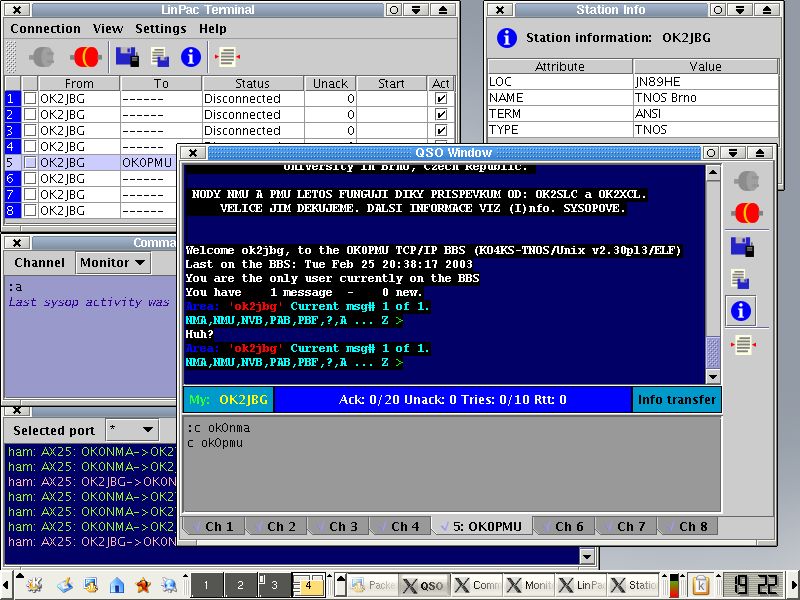
Task: Click the Station taskbar button
Action: point(634,585)
